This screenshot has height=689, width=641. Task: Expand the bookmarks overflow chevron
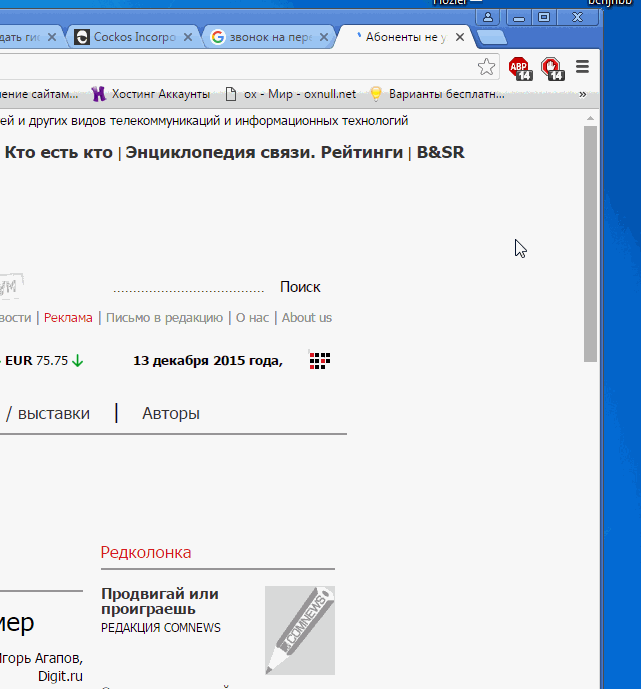click(x=583, y=94)
